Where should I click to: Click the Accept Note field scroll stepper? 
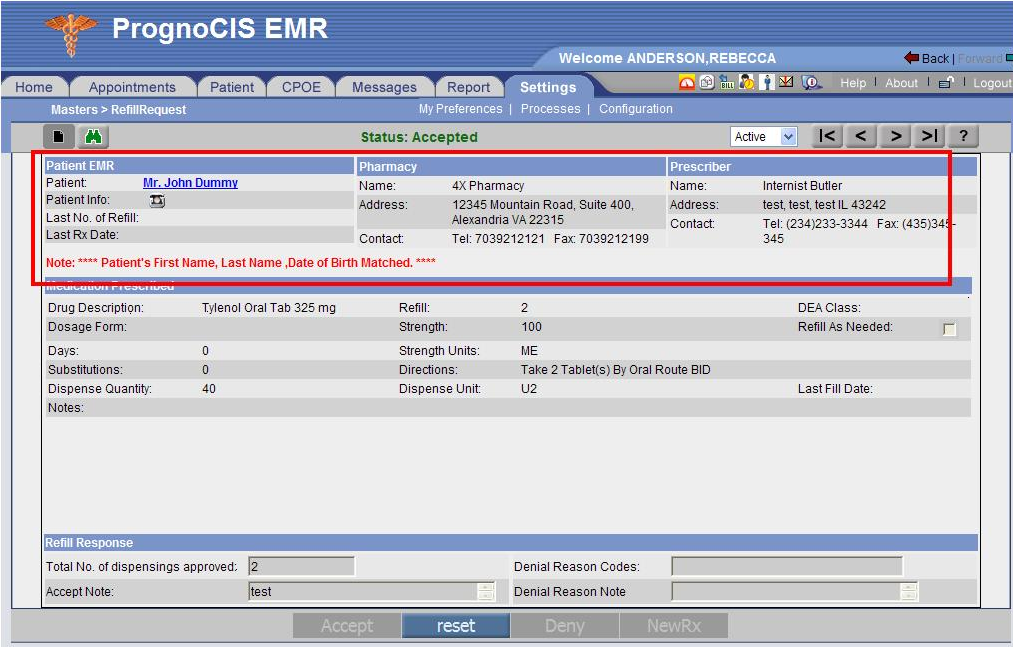pos(486,591)
